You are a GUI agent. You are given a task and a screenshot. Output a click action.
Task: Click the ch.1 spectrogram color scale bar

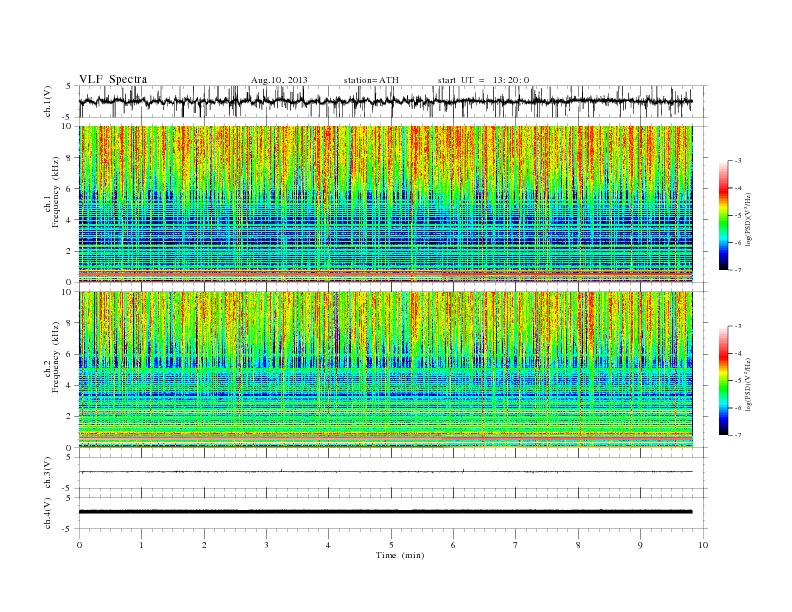coord(724,215)
